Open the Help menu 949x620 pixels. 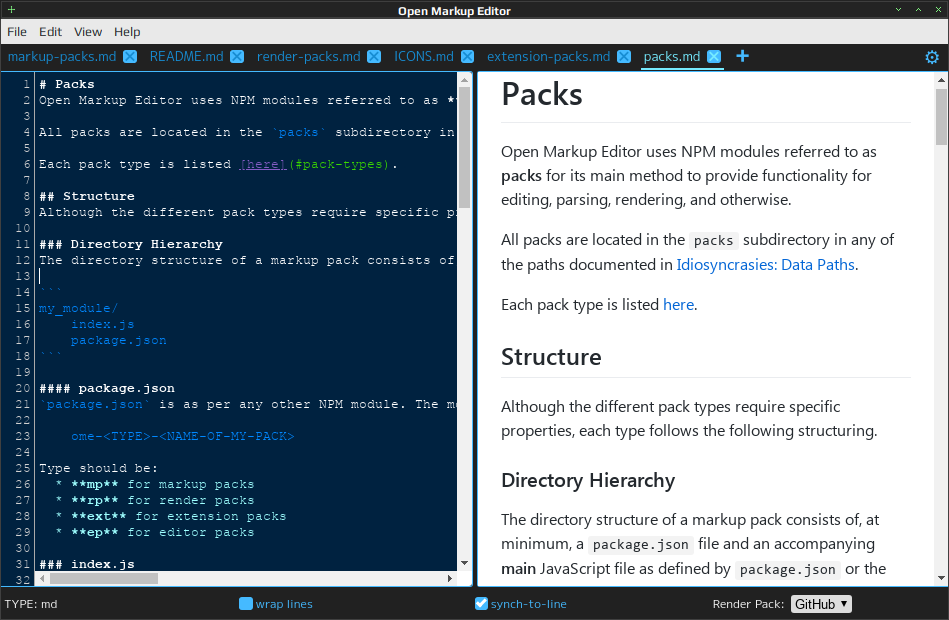(x=127, y=31)
